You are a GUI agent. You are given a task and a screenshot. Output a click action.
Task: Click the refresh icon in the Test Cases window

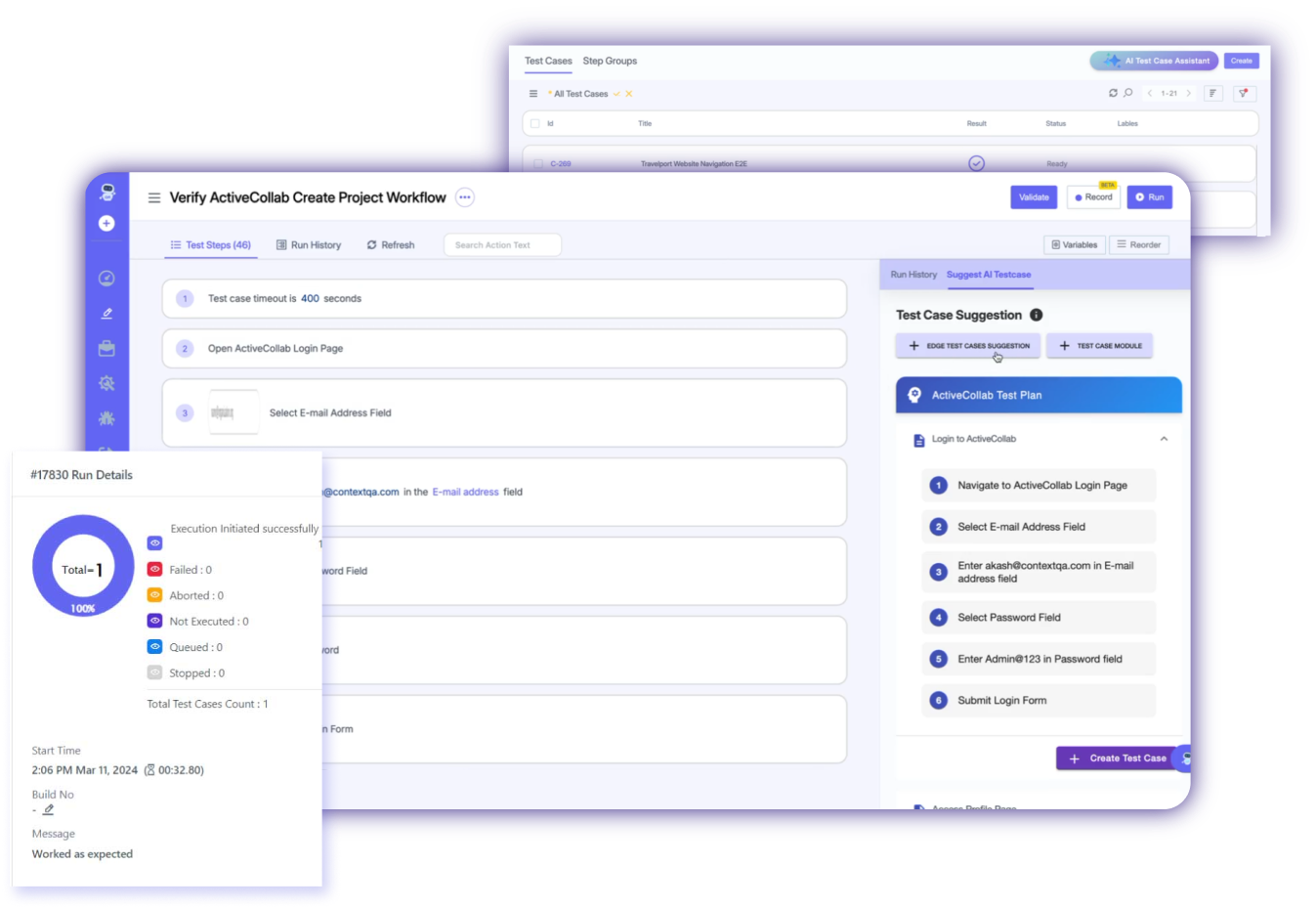coord(1113,93)
